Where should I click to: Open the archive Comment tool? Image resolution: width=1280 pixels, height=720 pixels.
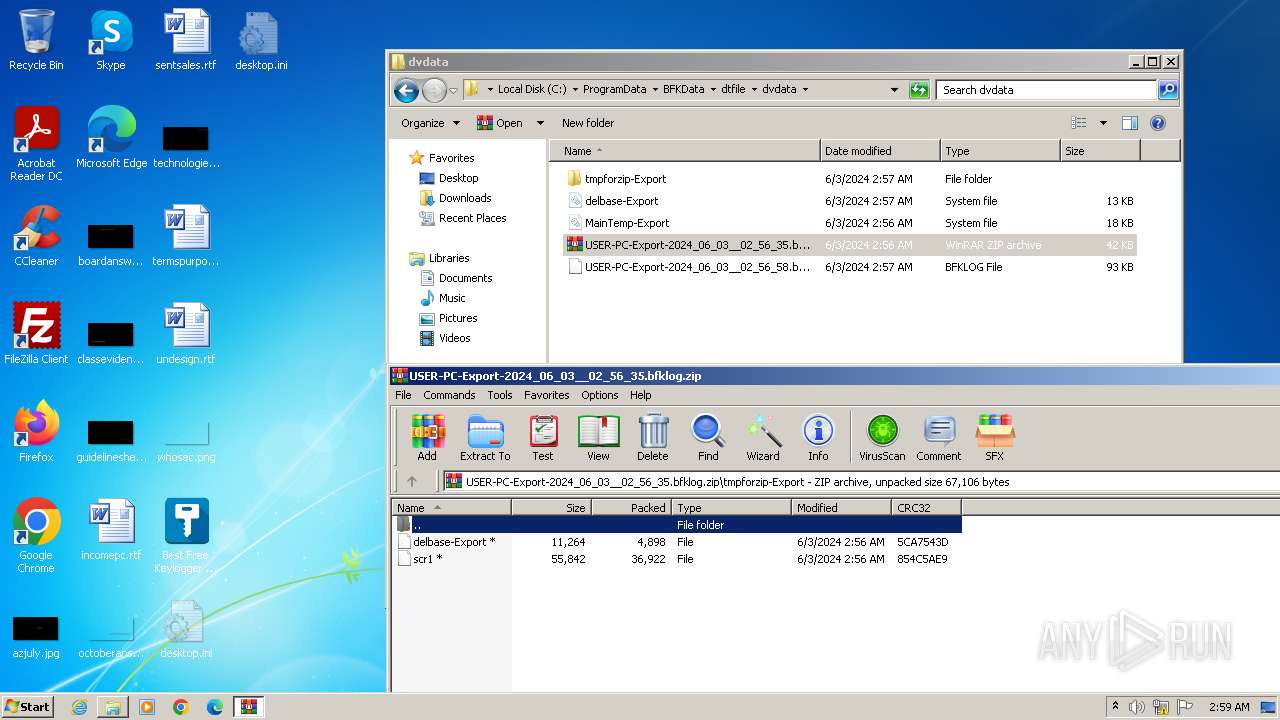(939, 438)
